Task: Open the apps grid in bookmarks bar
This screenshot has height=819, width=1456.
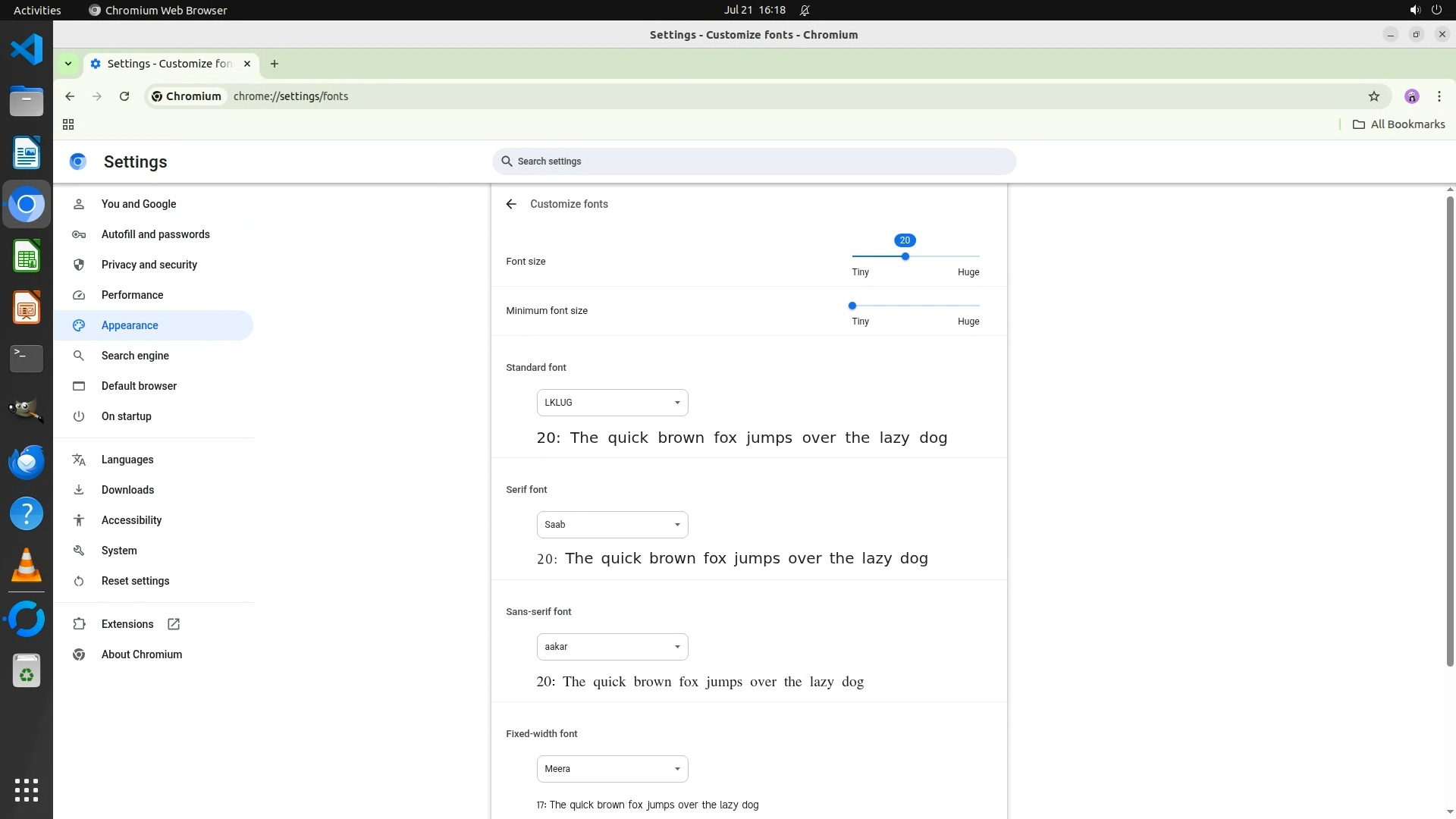Action: pos(68,124)
